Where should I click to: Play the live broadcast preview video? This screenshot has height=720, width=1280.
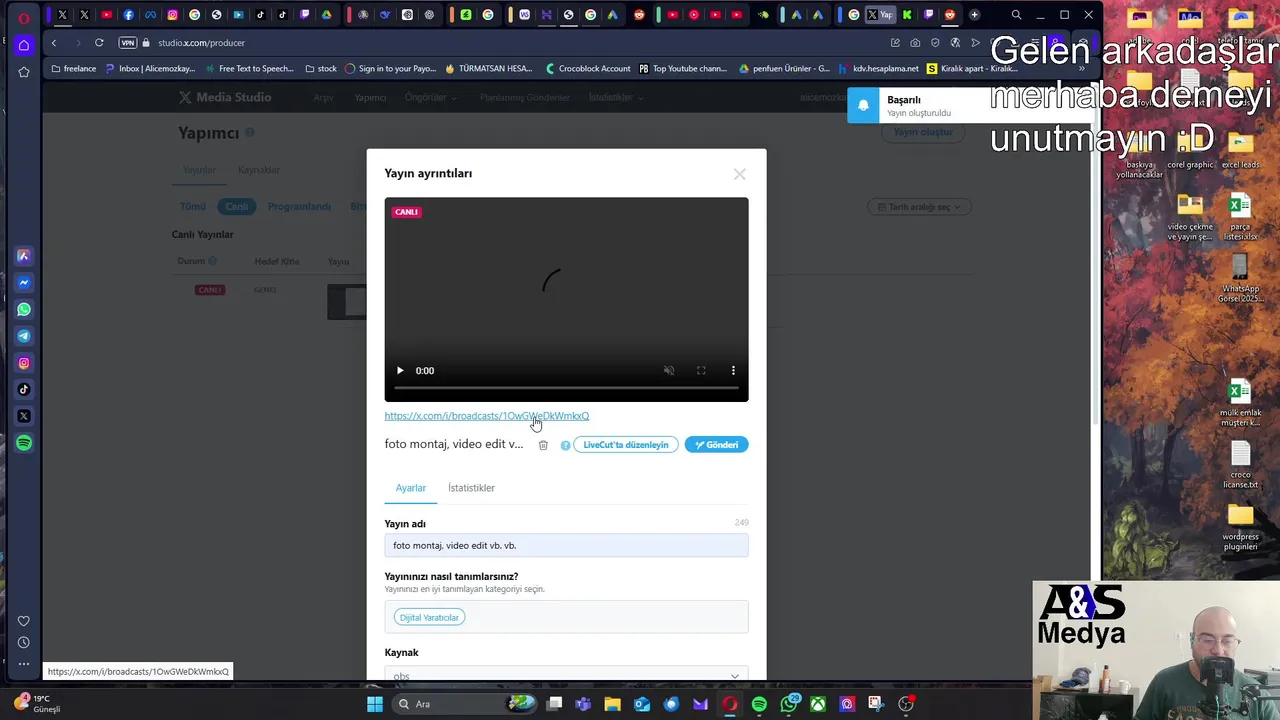[x=400, y=371]
